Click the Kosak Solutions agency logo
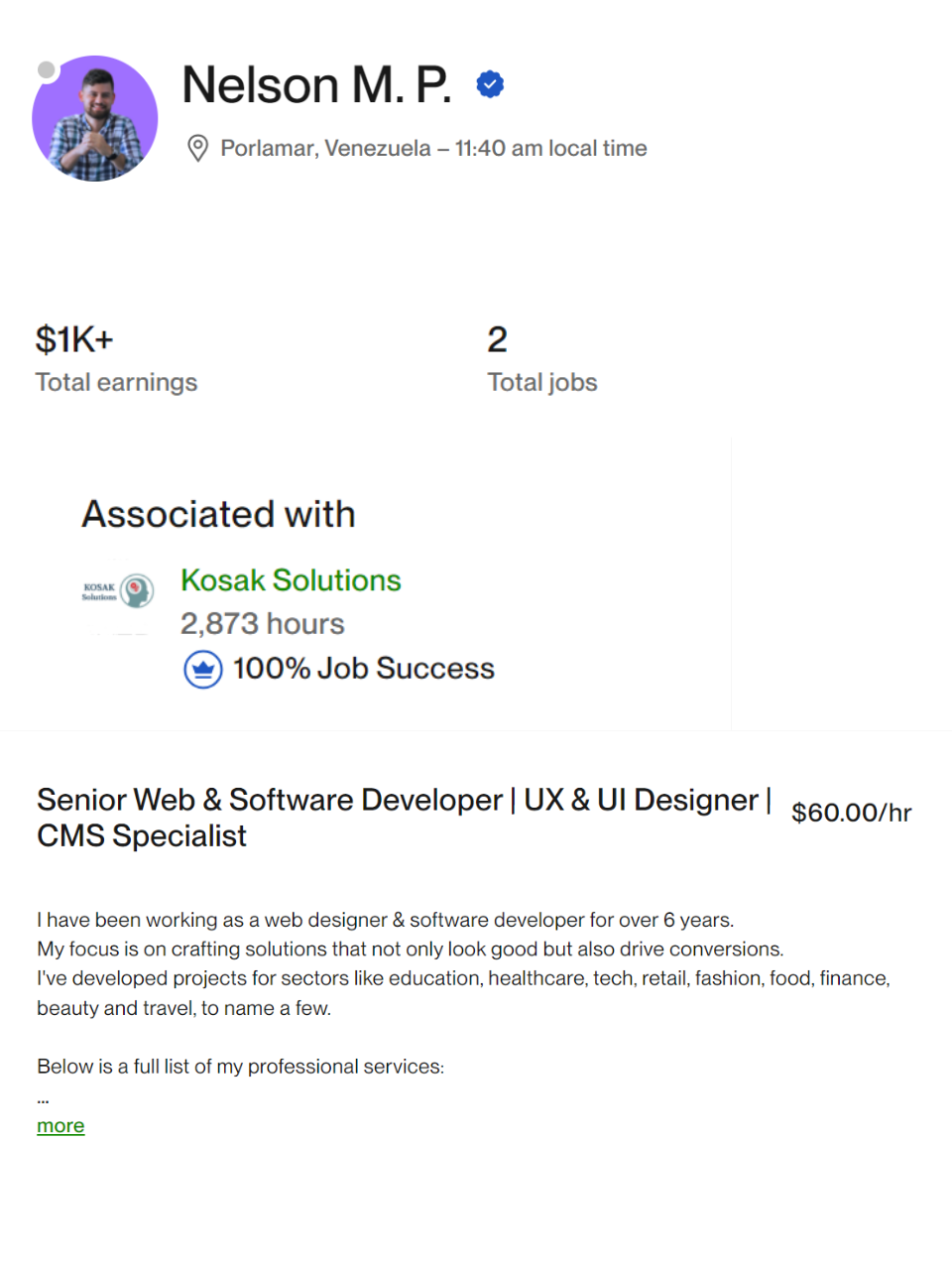The width and height of the screenshot is (952, 1270). pyautogui.click(x=118, y=591)
